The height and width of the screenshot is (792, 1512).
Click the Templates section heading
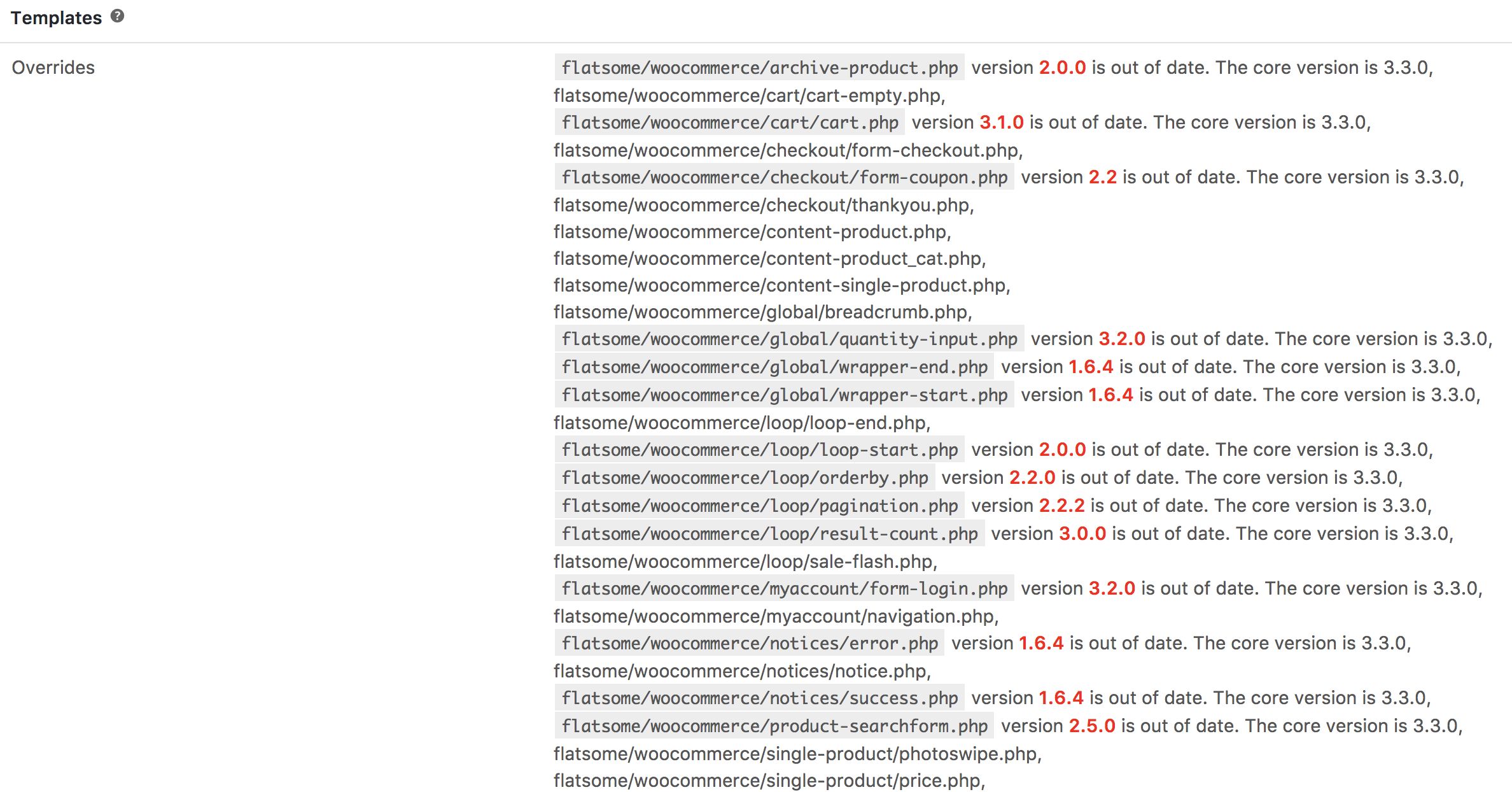56,18
